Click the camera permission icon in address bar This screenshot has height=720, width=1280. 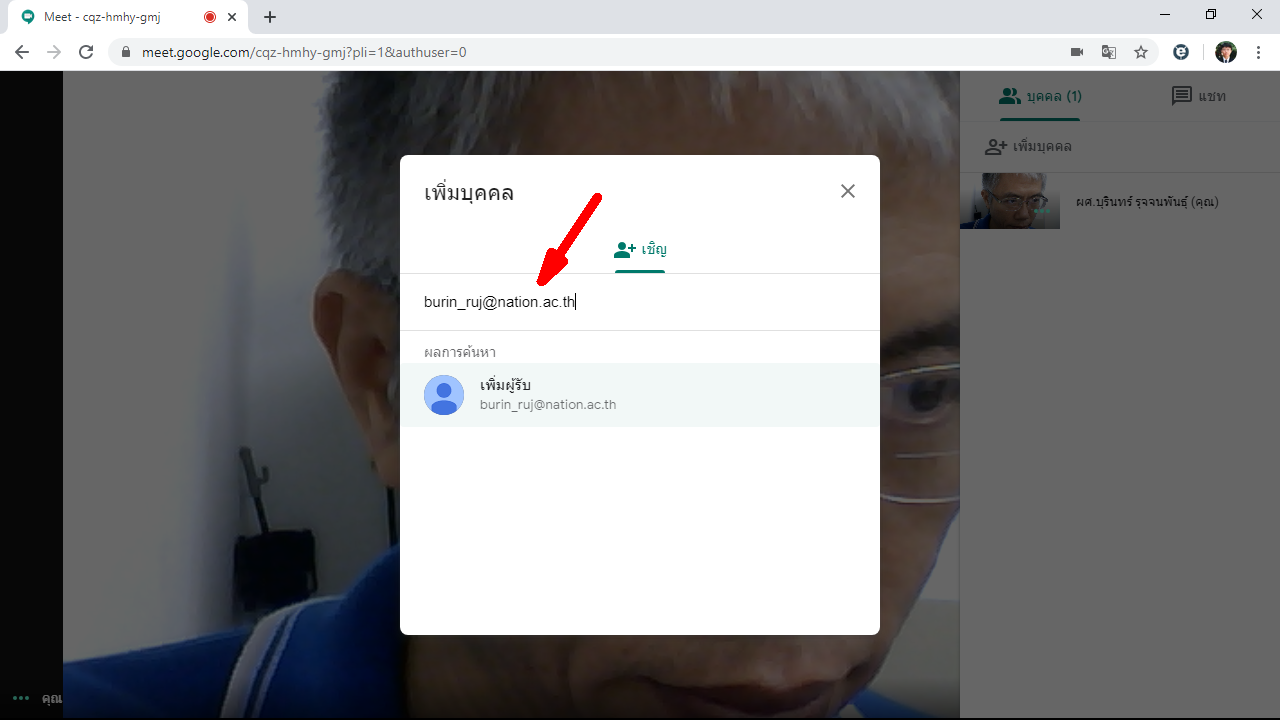point(1077,52)
